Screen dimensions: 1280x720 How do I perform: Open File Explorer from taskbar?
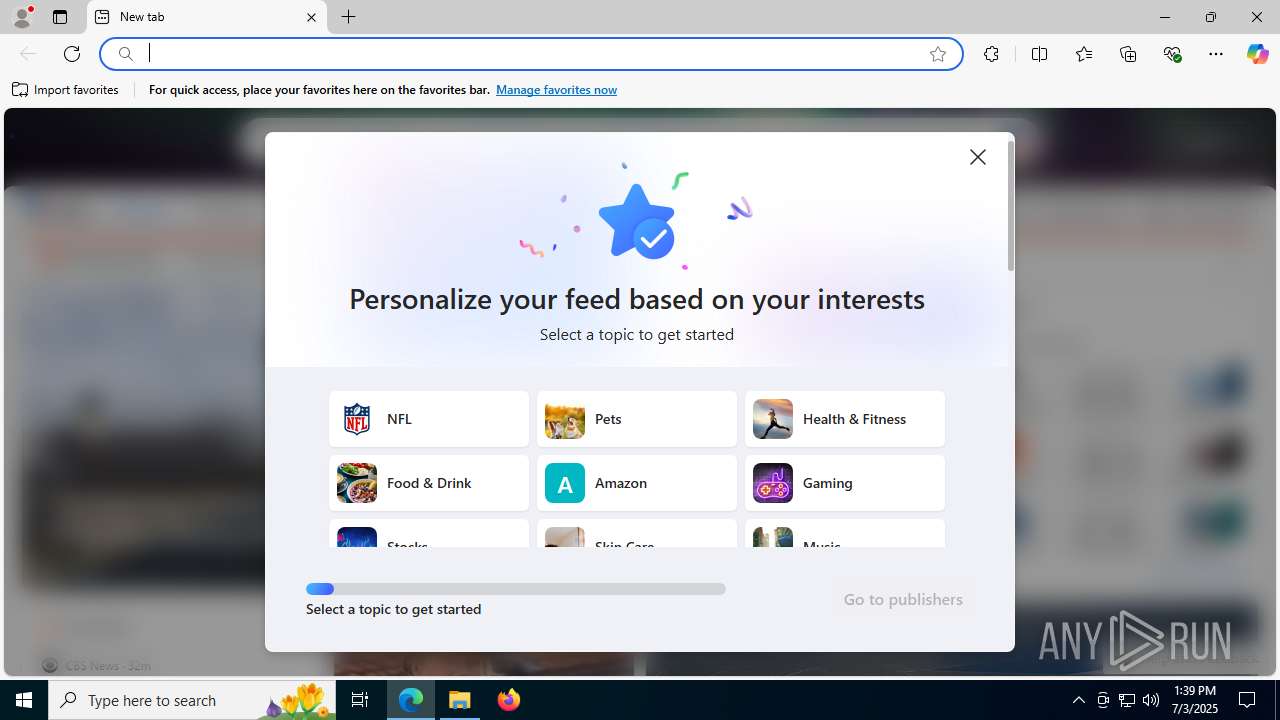[x=460, y=700]
